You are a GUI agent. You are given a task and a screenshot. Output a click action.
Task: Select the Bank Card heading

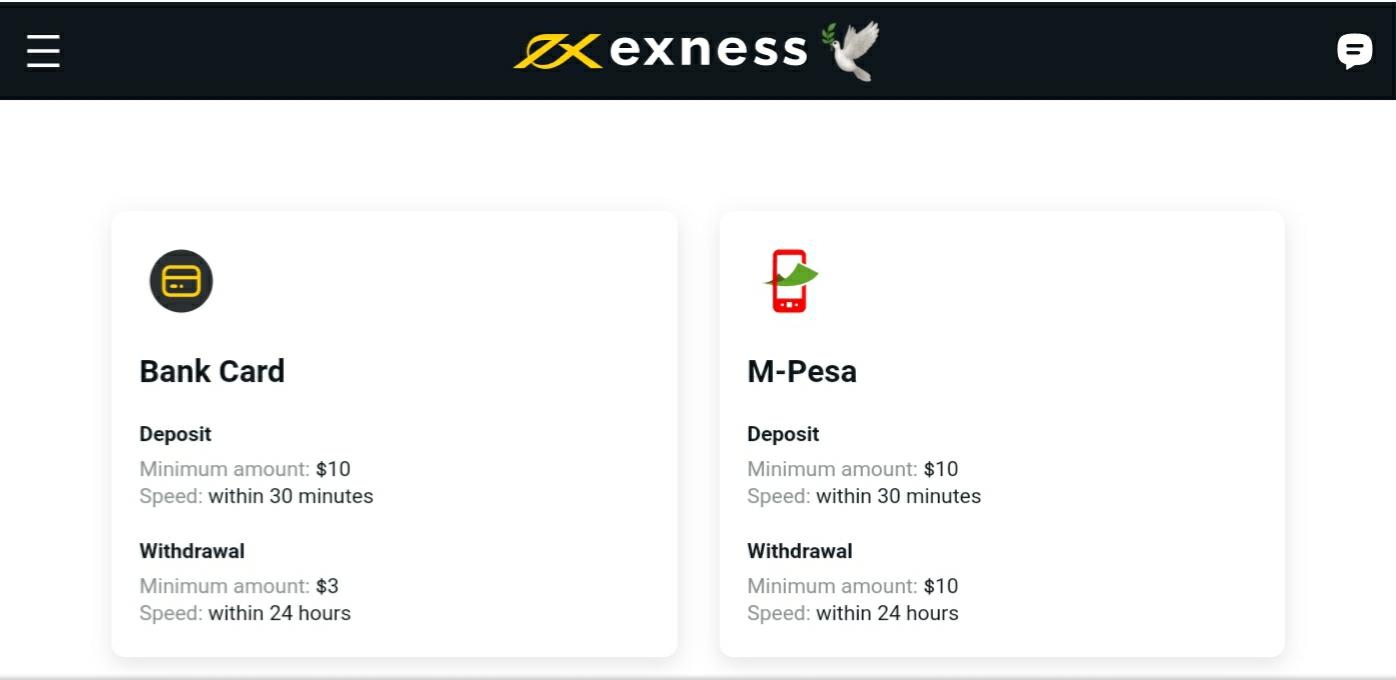212,371
